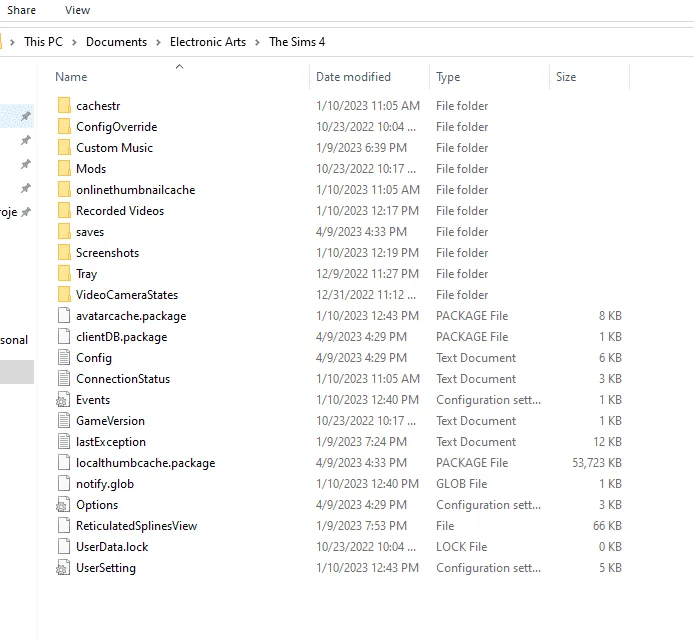The width and height of the screenshot is (694, 641).
Task: Click The Sims 4 breadcrumb segment
Action: (x=297, y=42)
